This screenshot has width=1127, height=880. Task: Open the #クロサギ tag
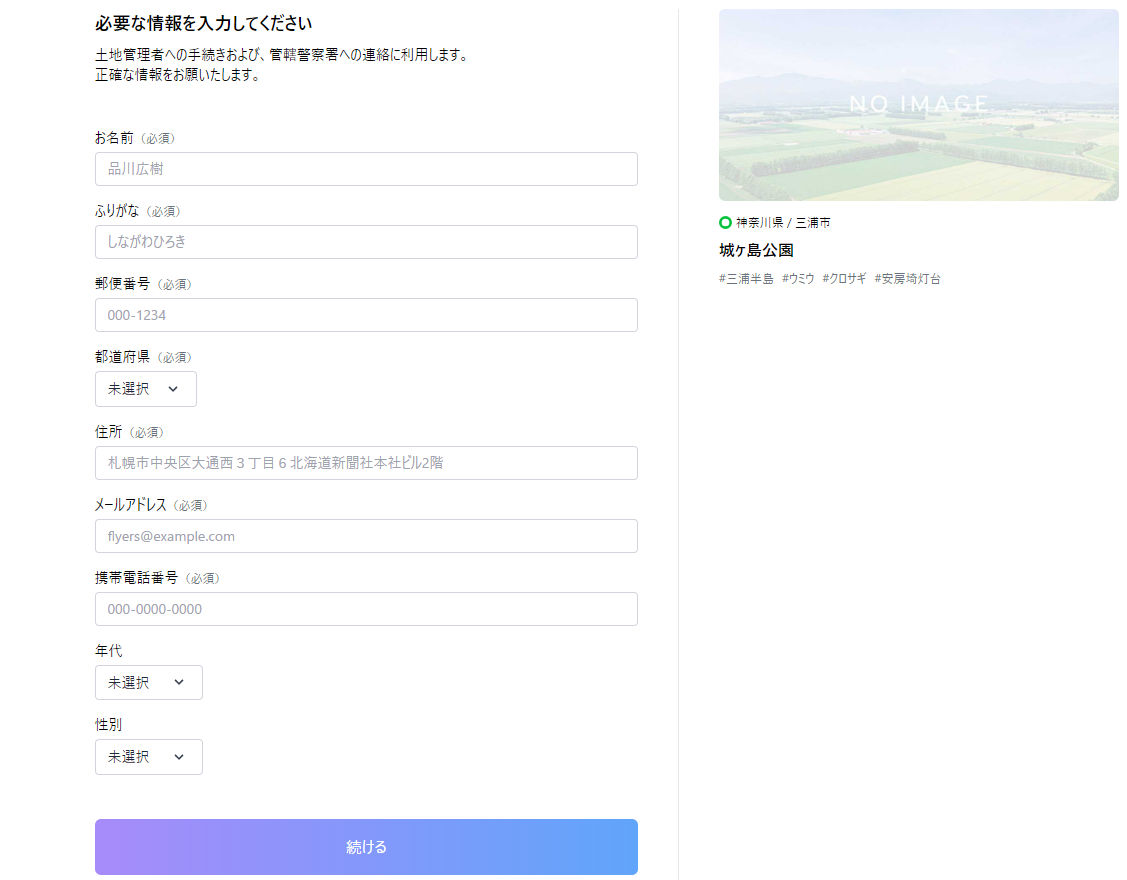(844, 279)
